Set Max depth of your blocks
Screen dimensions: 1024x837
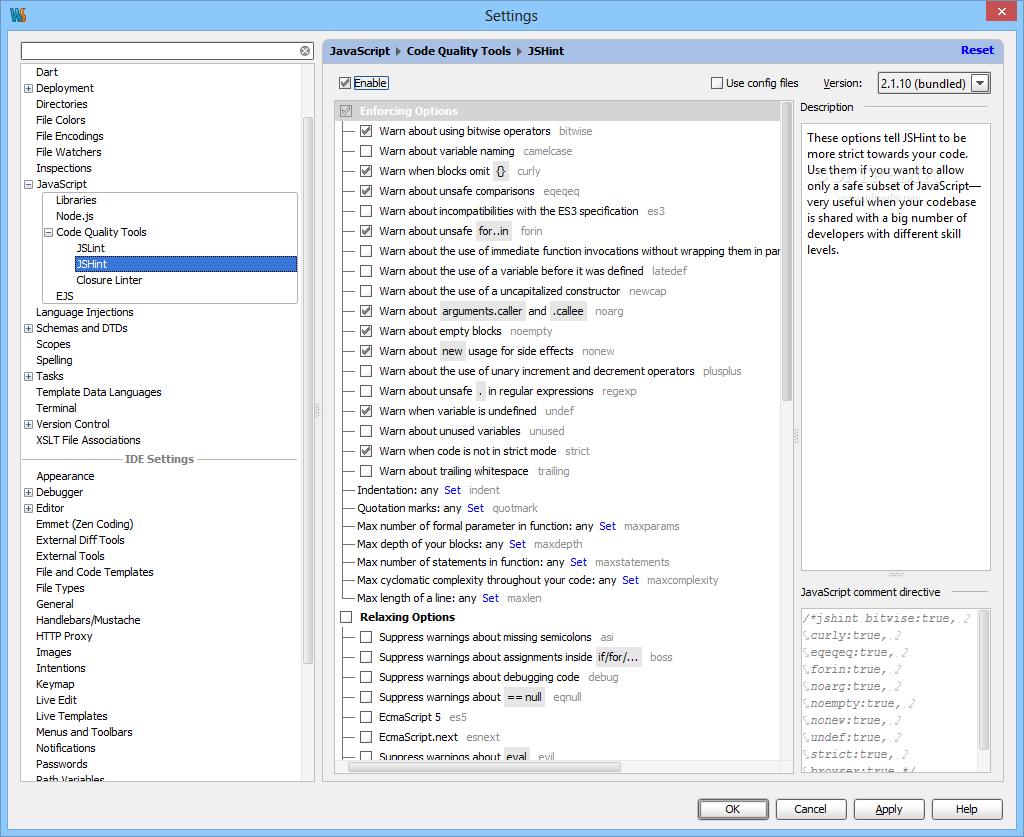coord(517,544)
